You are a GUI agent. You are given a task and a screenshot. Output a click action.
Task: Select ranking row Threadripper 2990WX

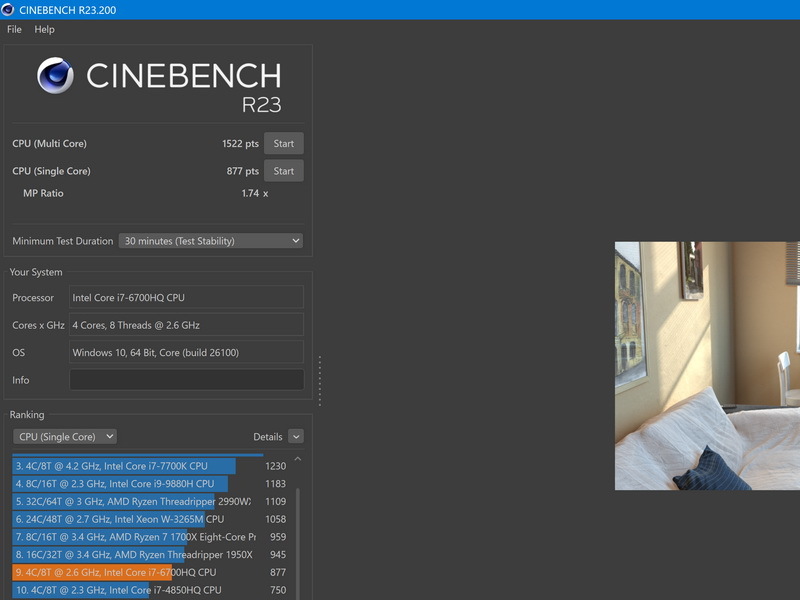pyautogui.click(x=150, y=502)
